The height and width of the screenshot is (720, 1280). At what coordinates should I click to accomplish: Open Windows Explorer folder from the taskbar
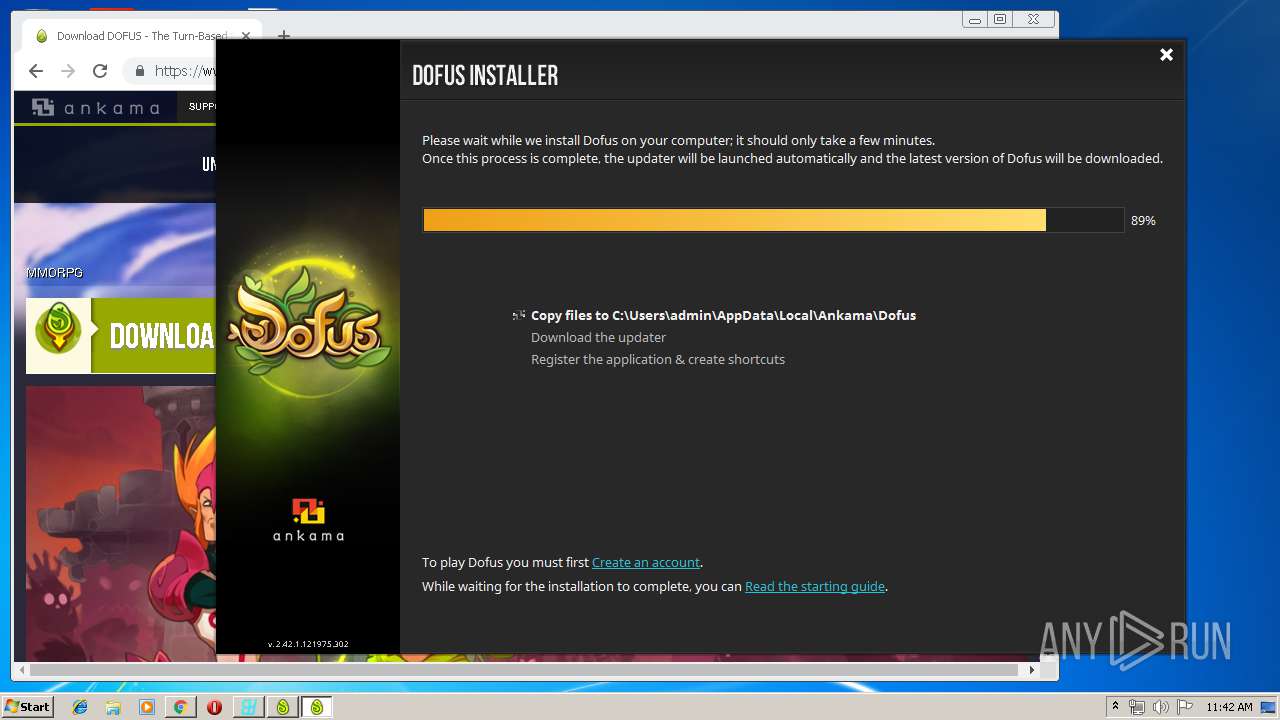(x=113, y=707)
